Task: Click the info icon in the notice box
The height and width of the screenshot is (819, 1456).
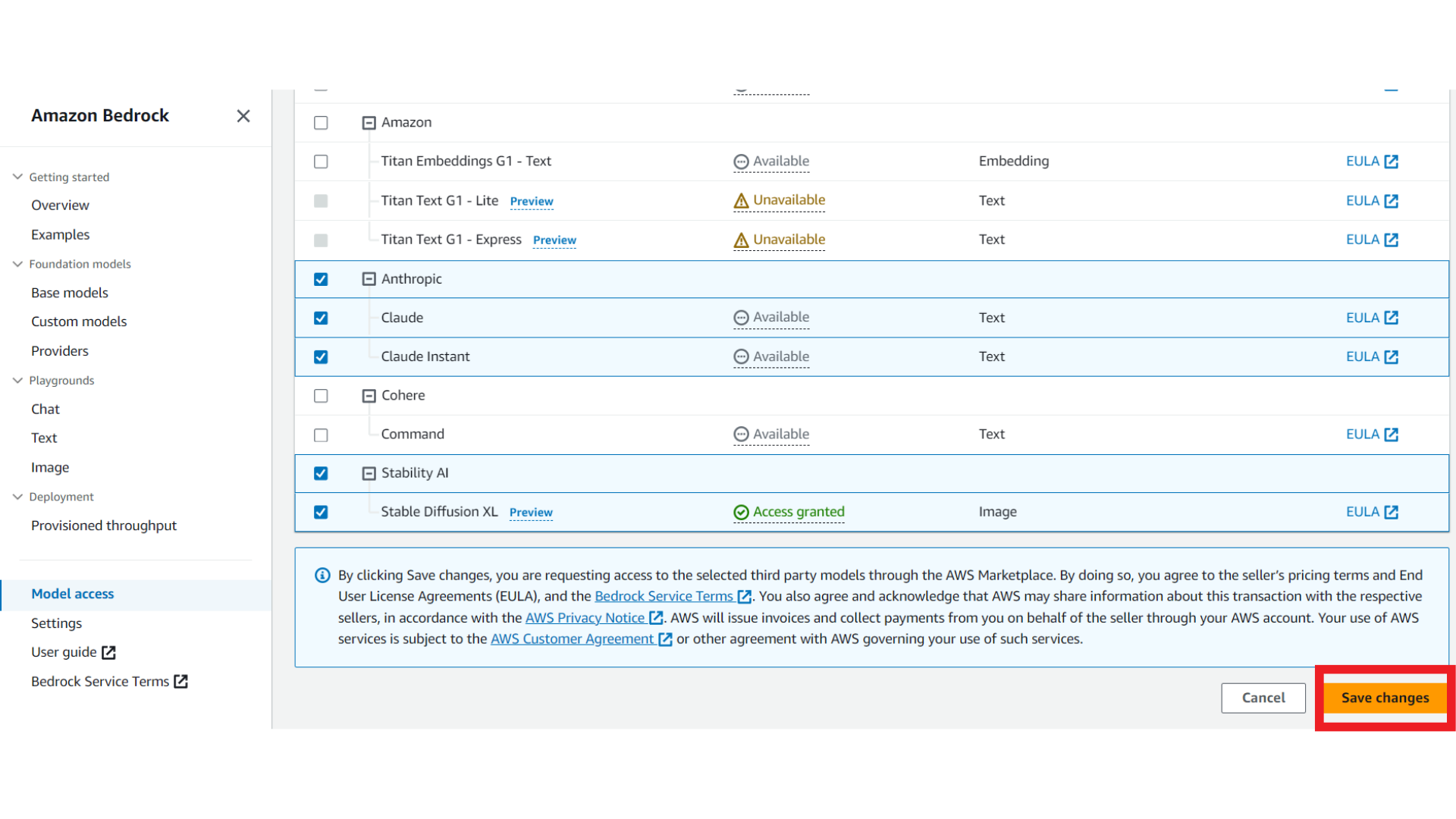Action: pyautogui.click(x=322, y=575)
